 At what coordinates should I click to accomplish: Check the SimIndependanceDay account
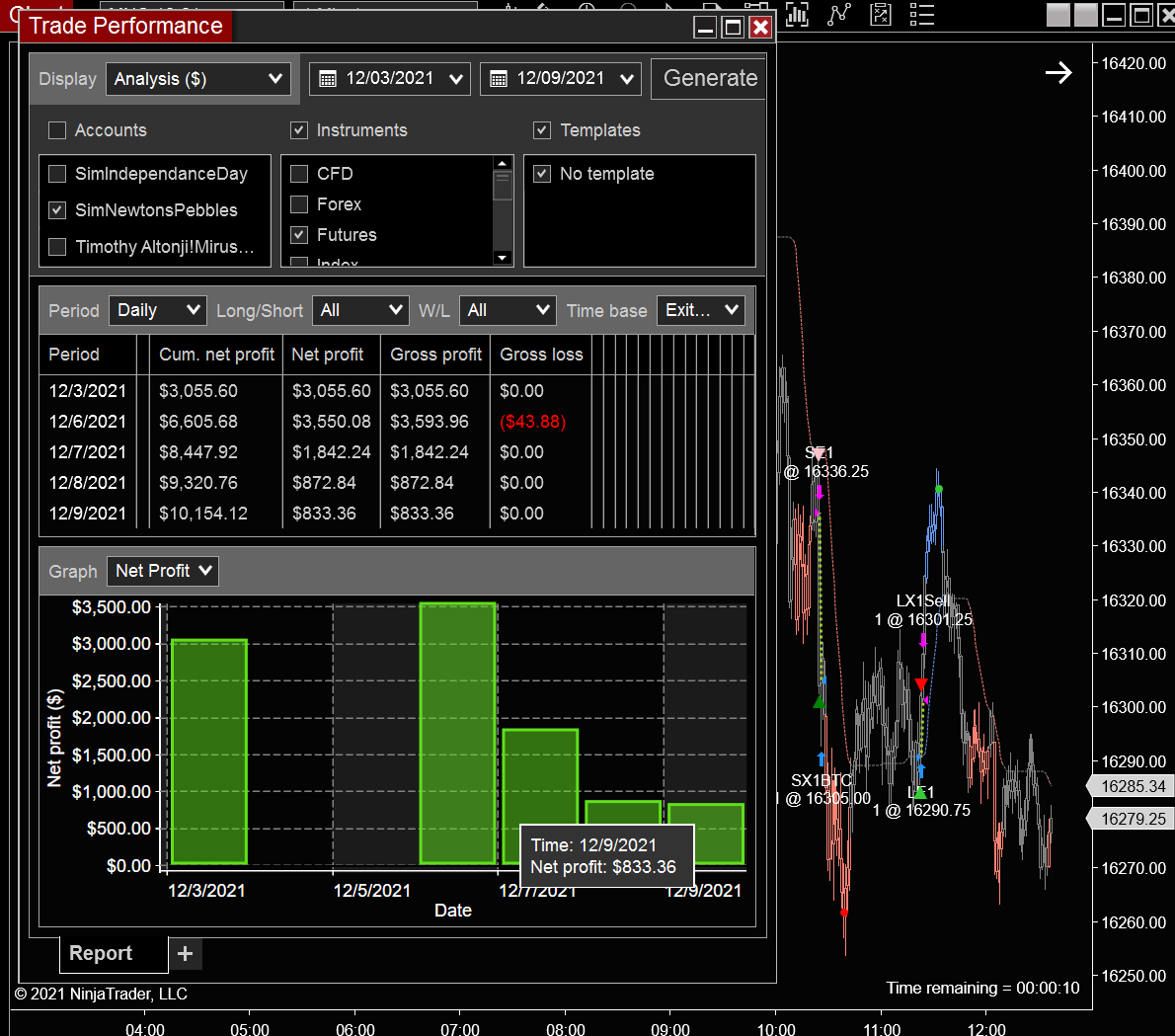[56, 173]
